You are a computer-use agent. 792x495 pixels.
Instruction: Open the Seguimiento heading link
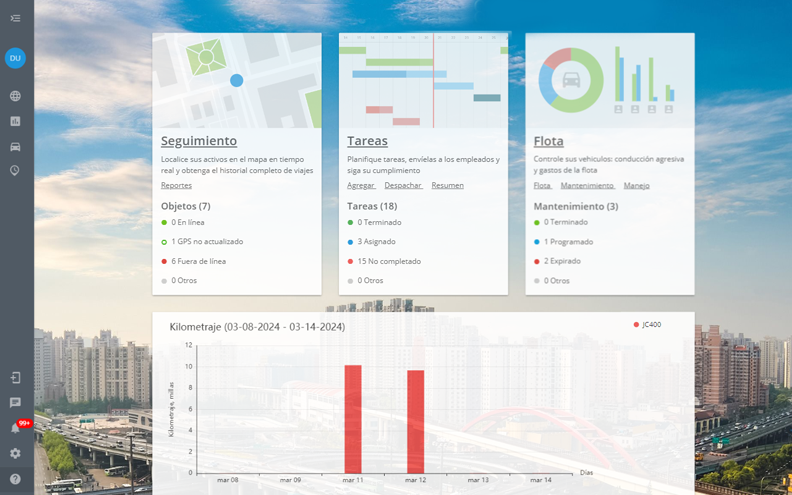(x=199, y=141)
